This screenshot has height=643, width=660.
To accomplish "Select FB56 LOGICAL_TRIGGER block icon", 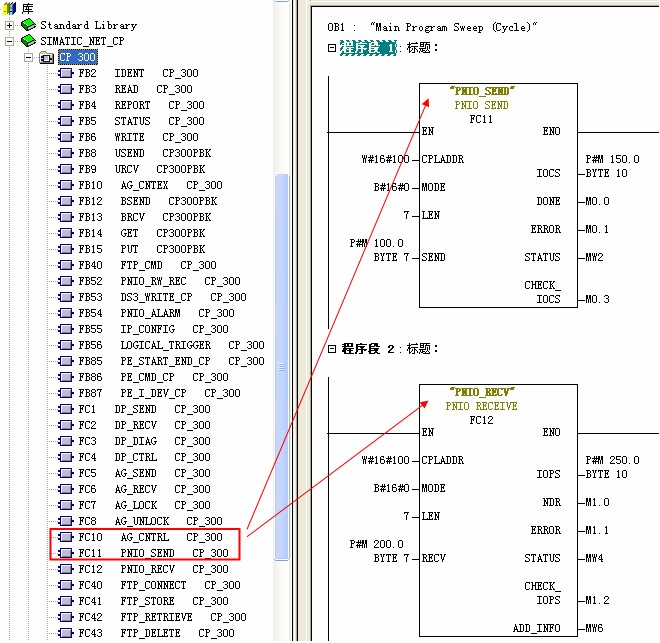I will click(x=66, y=345).
